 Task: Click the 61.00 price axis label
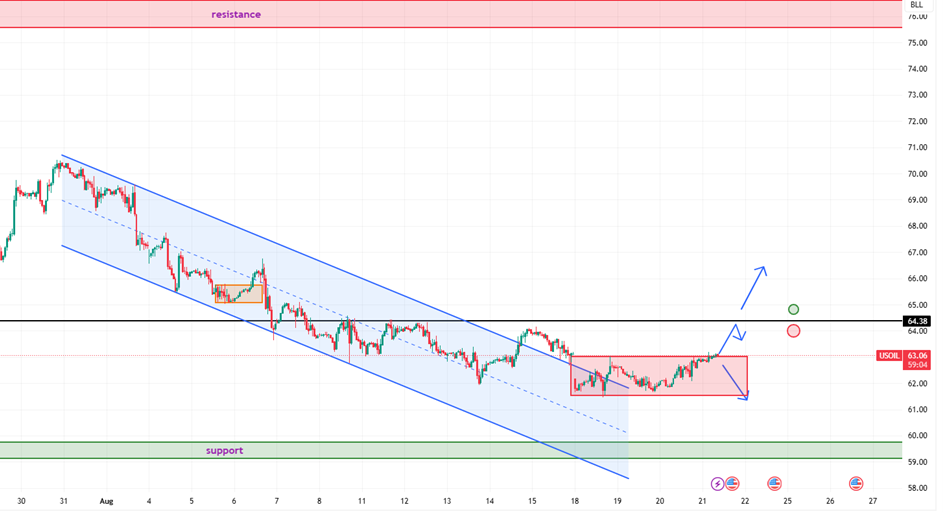click(x=918, y=409)
